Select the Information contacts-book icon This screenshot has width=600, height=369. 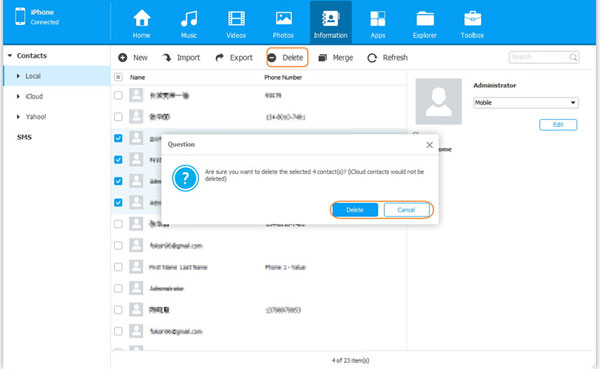pos(331,18)
